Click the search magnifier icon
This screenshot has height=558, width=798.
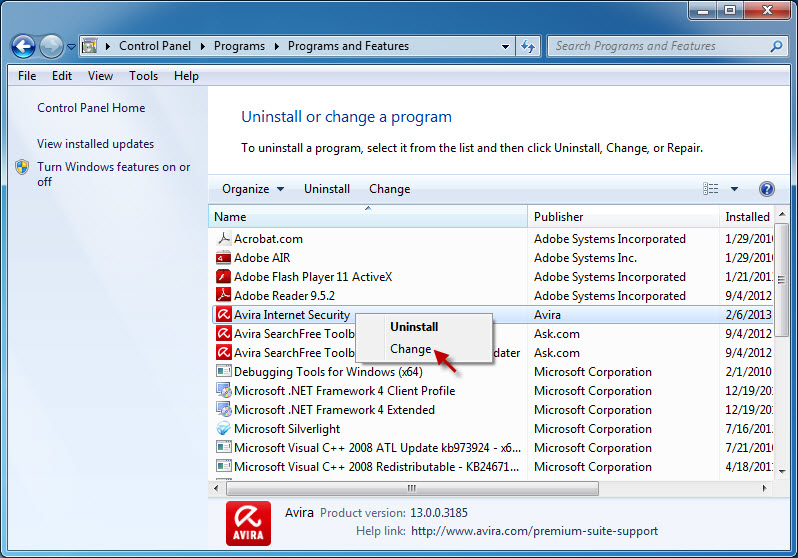point(776,46)
